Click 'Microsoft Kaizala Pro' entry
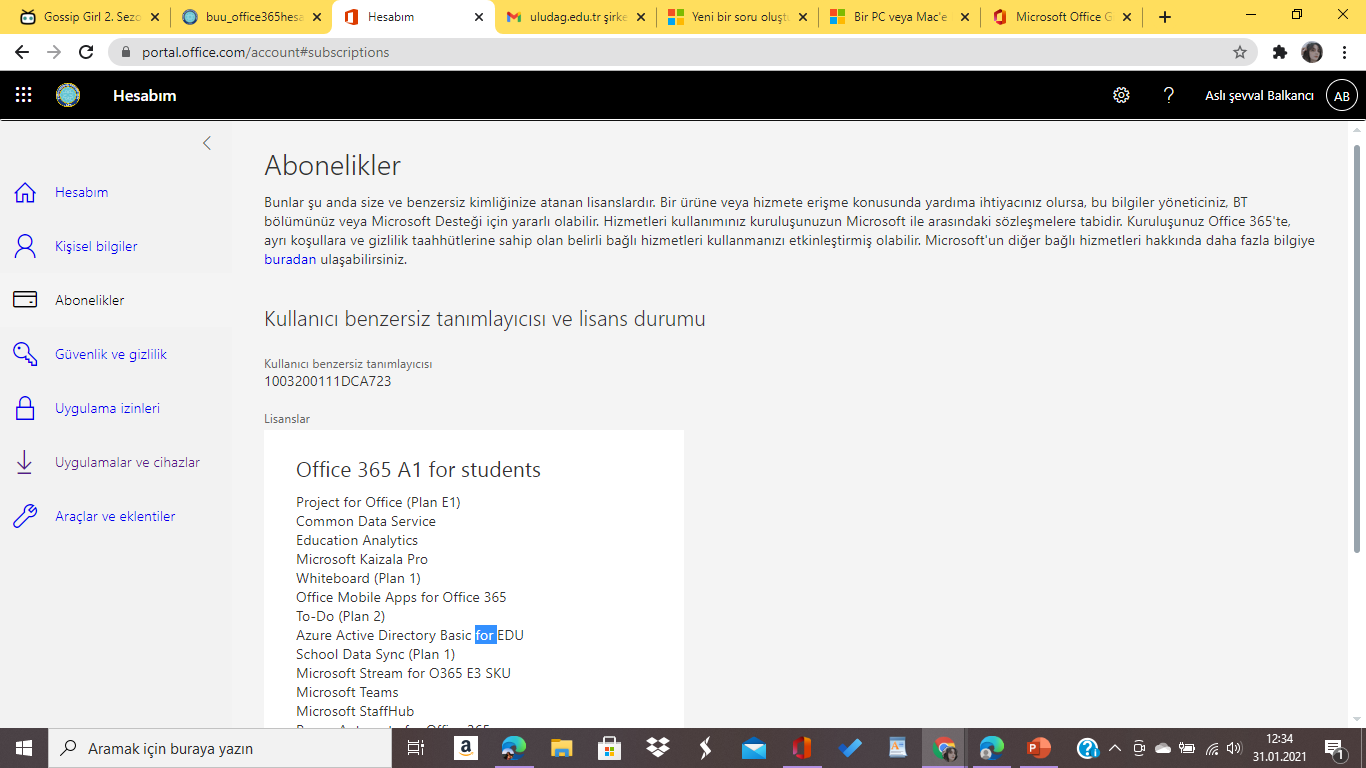Screen dimensions: 1366x768 pyautogui.click(x=362, y=559)
